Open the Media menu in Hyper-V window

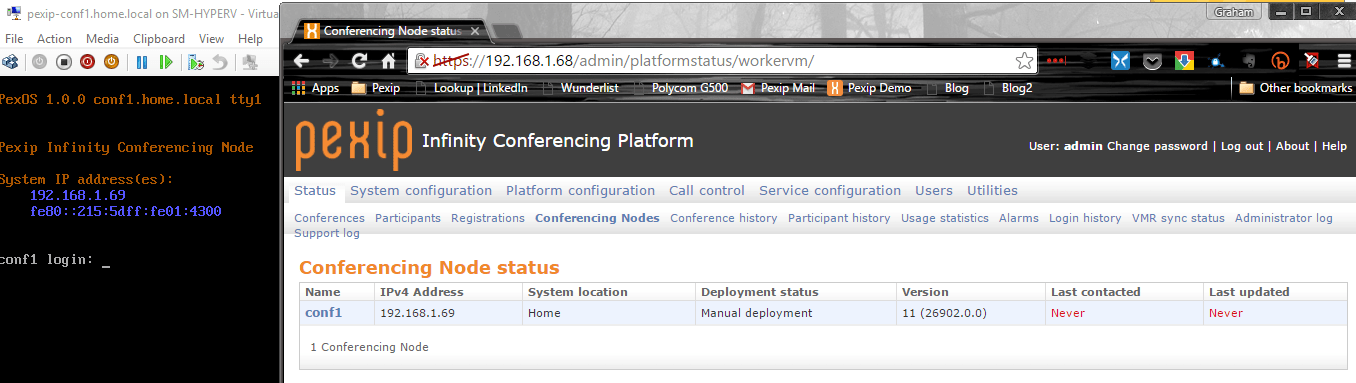tap(102, 39)
